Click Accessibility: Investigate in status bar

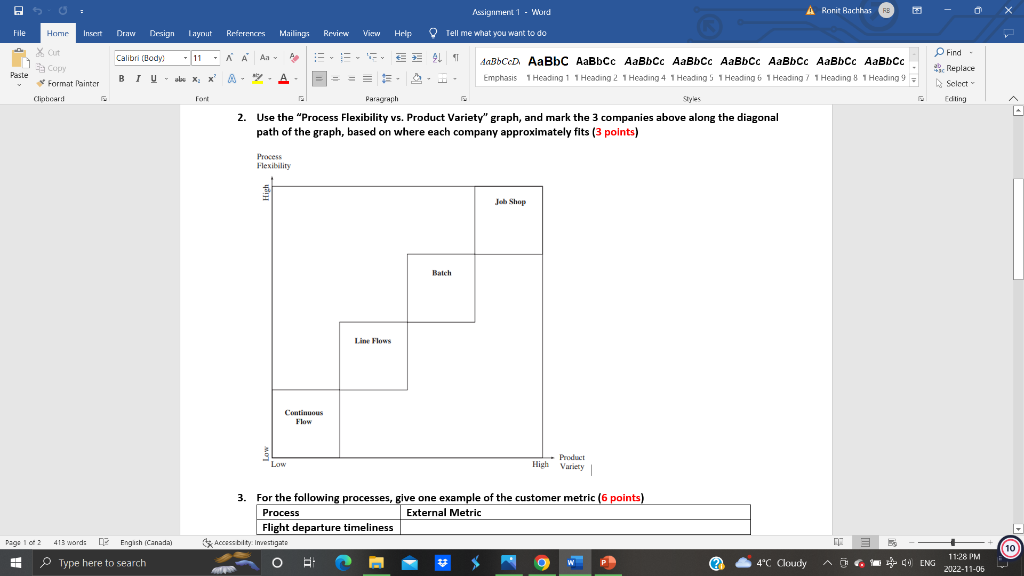(x=246, y=543)
